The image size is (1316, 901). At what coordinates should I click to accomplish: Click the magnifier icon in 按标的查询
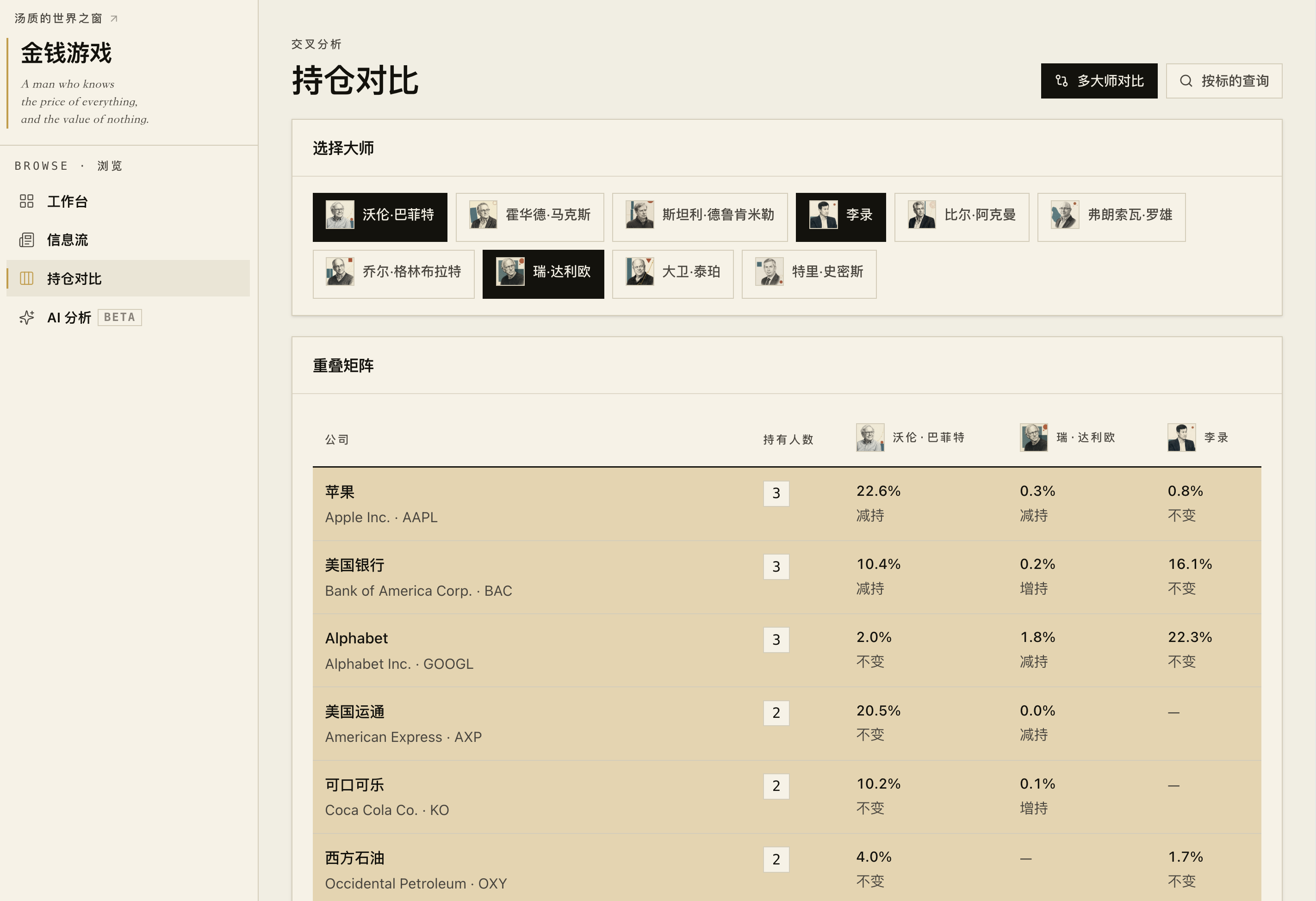point(1186,81)
